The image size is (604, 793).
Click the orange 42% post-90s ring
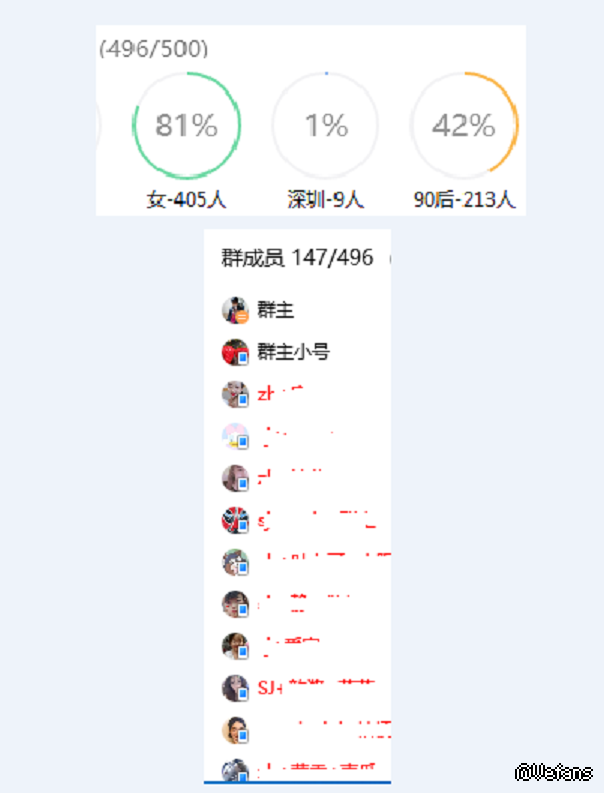click(x=464, y=125)
